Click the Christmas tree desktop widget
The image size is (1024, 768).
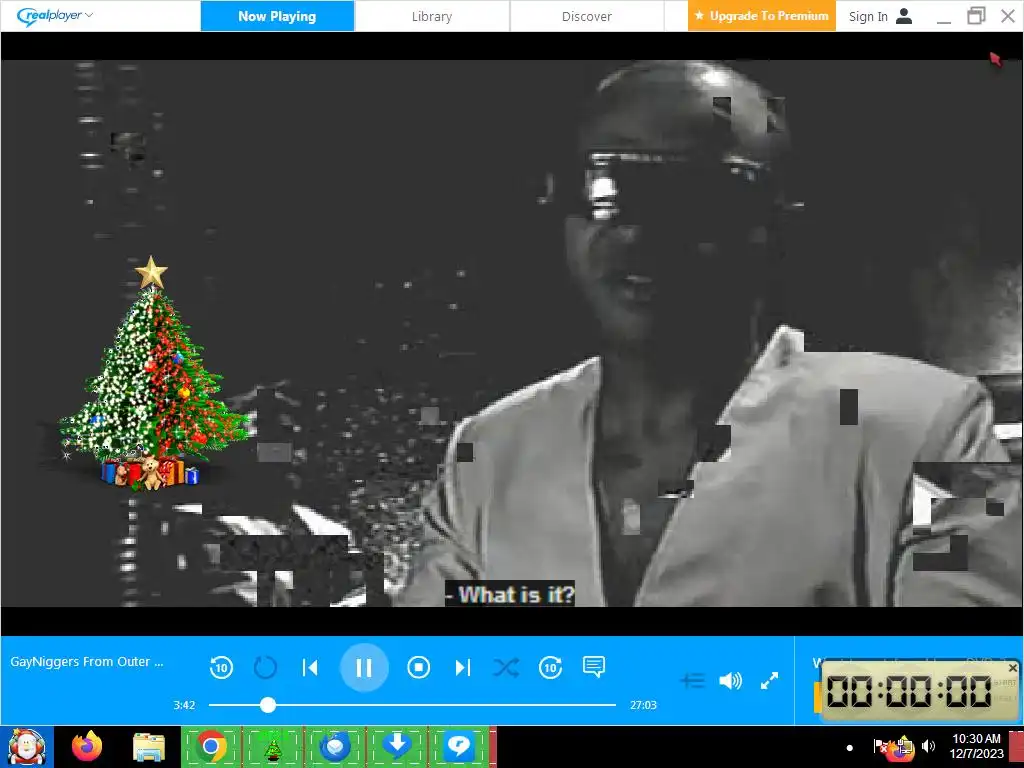click(x=152, y=372)
